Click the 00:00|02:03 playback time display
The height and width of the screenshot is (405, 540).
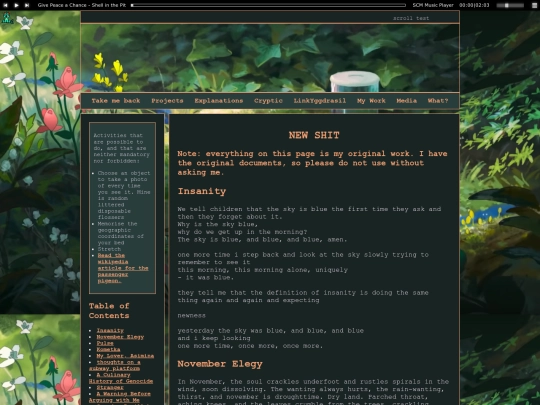pyautogui.click(x=474, y=5)
